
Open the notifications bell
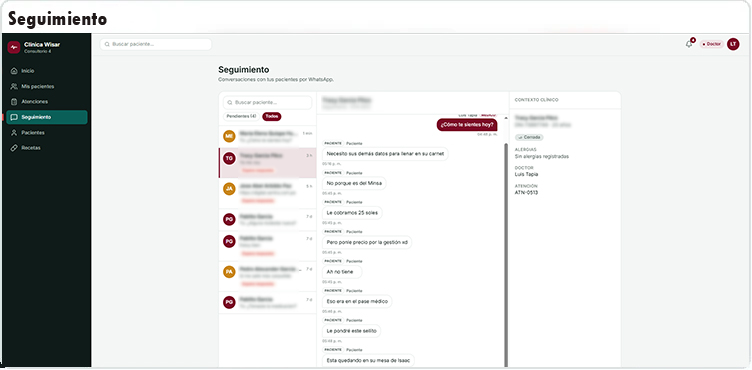click(x=689, y=44)
